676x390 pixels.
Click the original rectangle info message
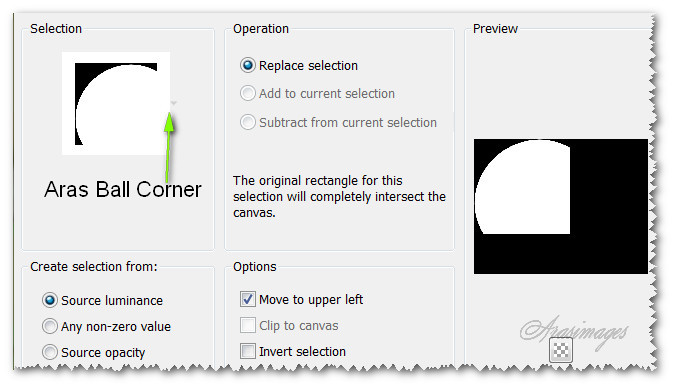(339, 197)
